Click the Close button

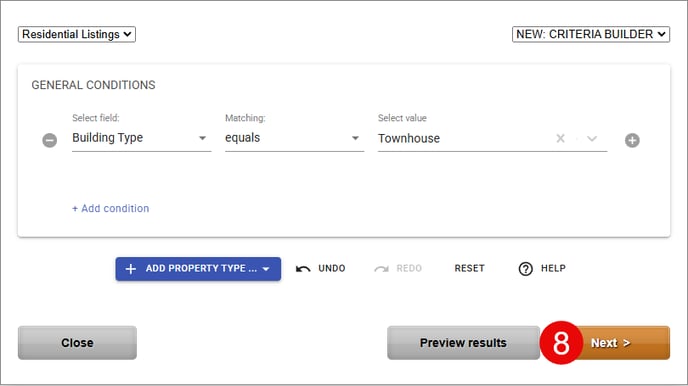click(77, 343)
